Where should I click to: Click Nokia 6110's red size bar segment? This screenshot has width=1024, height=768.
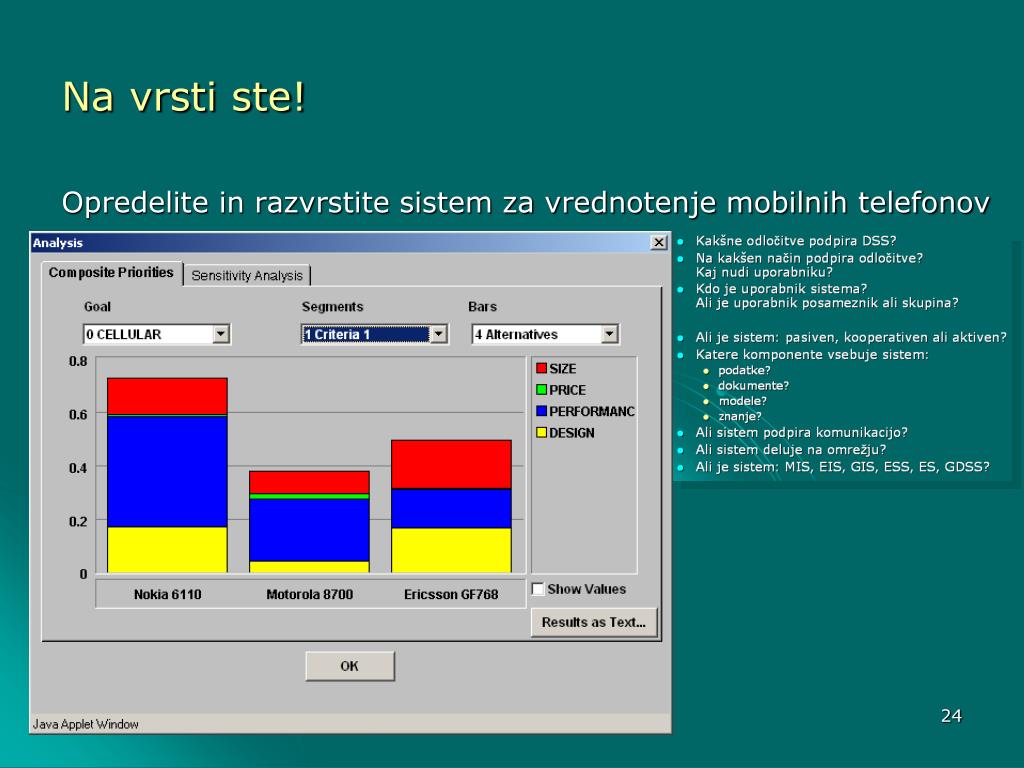pos(167,396)
